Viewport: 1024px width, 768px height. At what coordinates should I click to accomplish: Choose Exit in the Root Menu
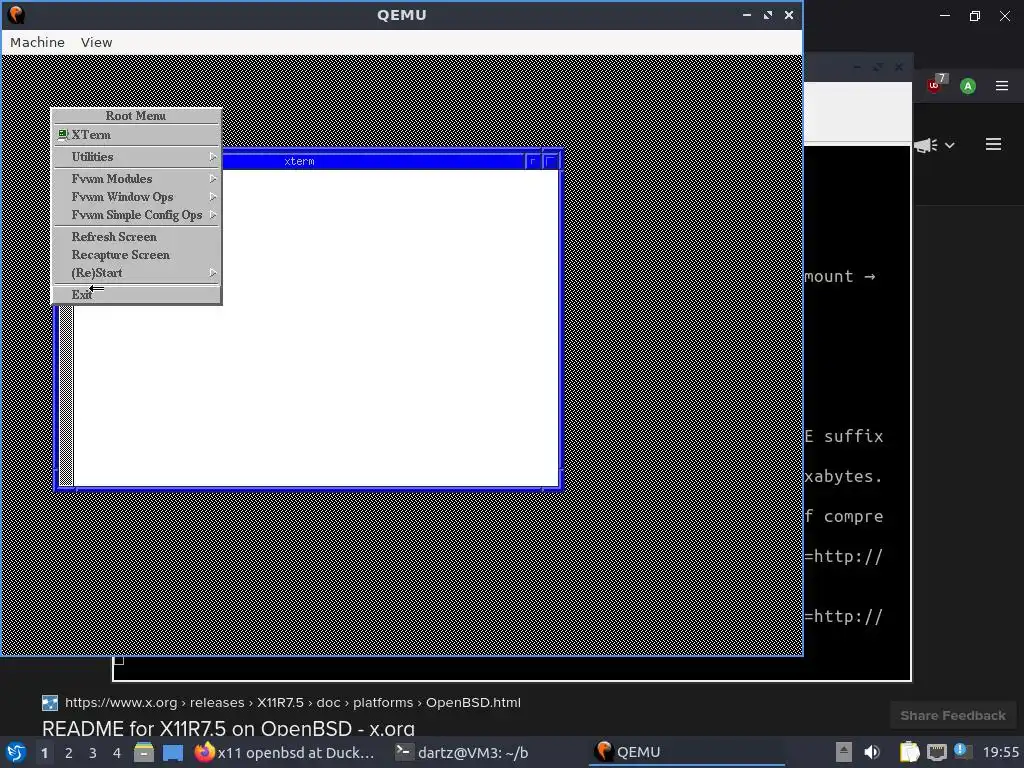[136, 295]
